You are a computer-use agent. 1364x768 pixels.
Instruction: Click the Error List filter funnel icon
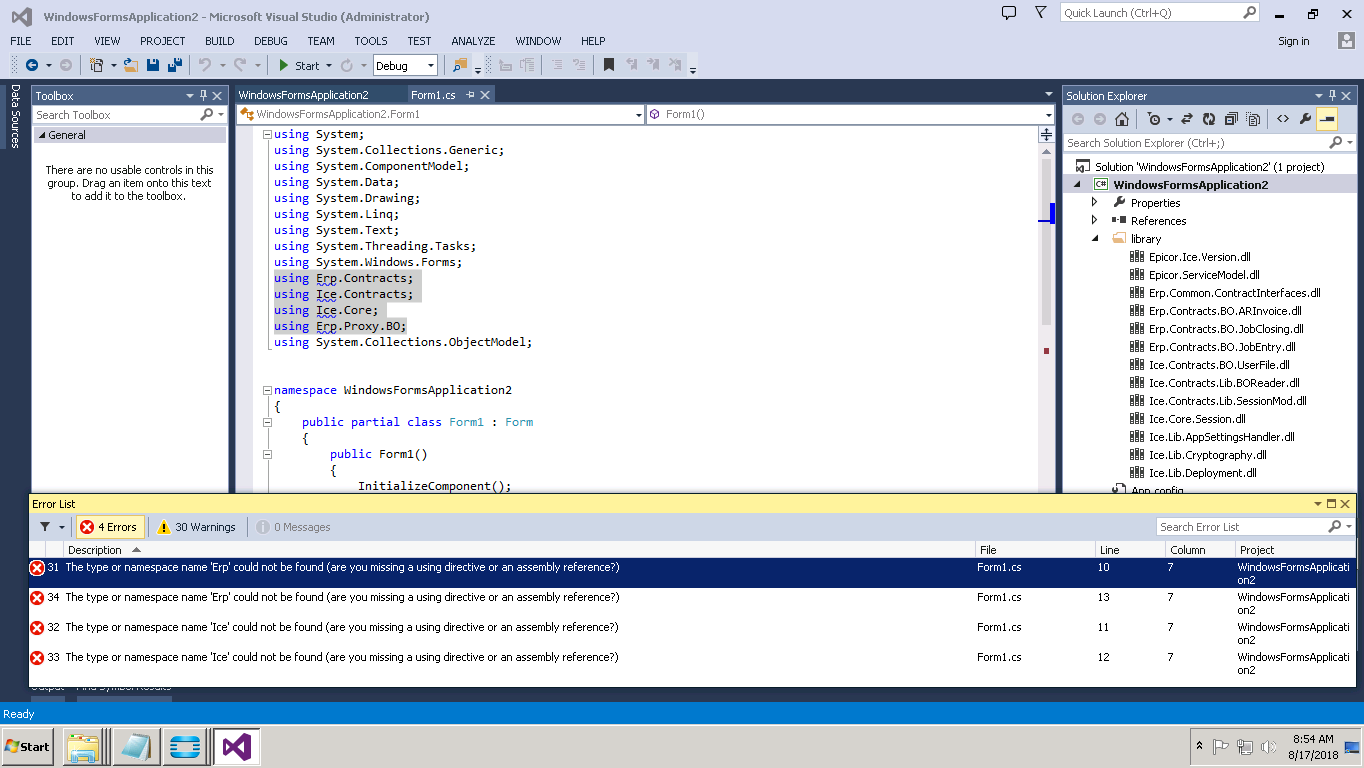pos(45,527)
